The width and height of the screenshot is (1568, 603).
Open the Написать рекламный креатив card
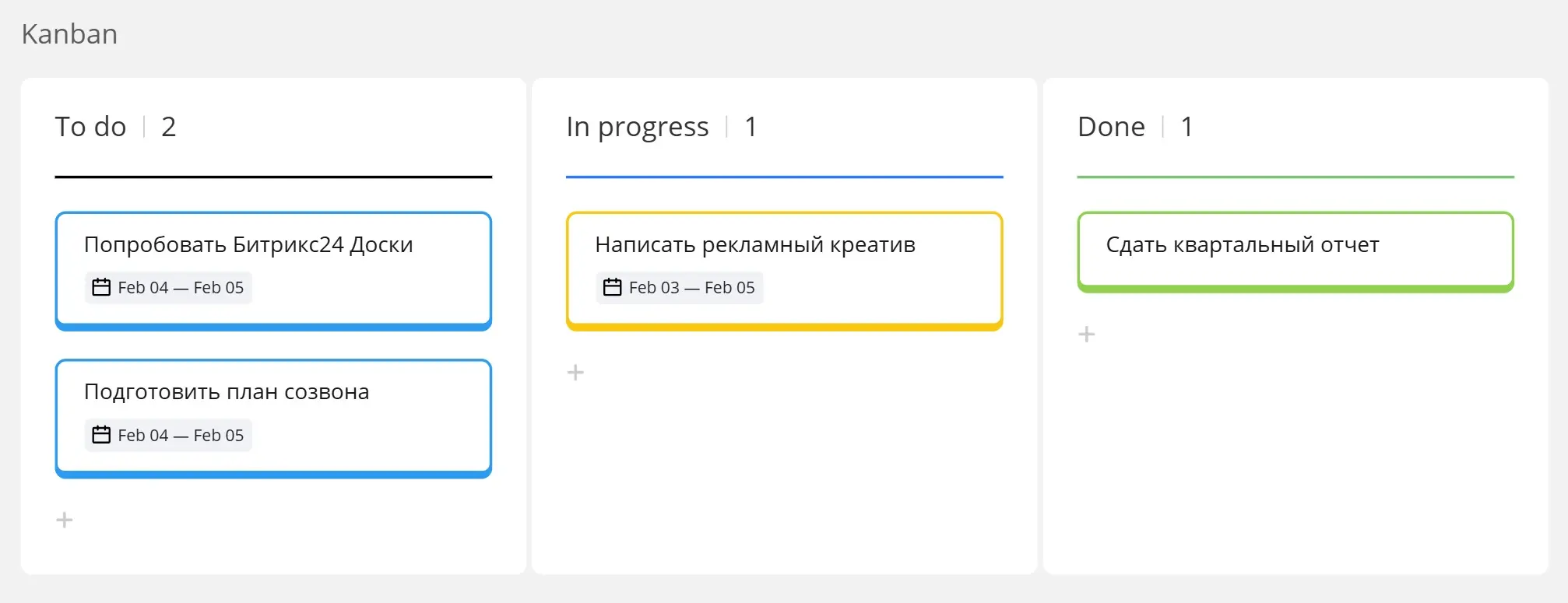784,271
